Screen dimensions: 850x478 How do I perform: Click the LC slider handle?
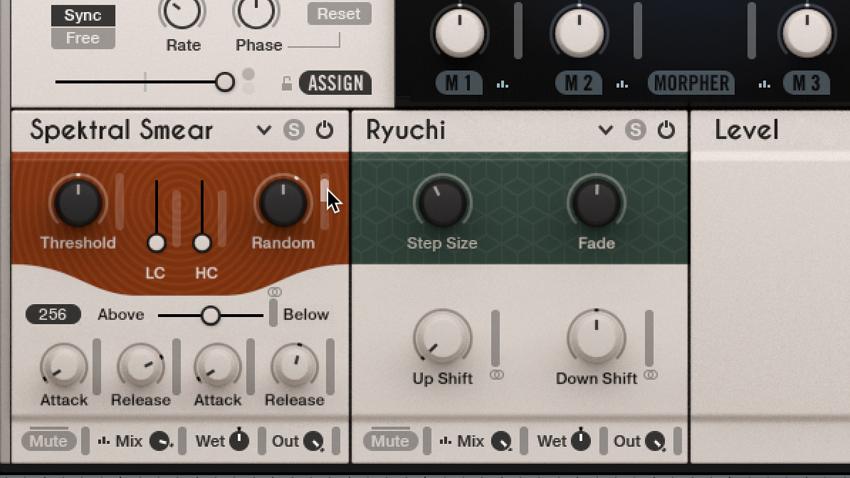click(x=156, y=243)
